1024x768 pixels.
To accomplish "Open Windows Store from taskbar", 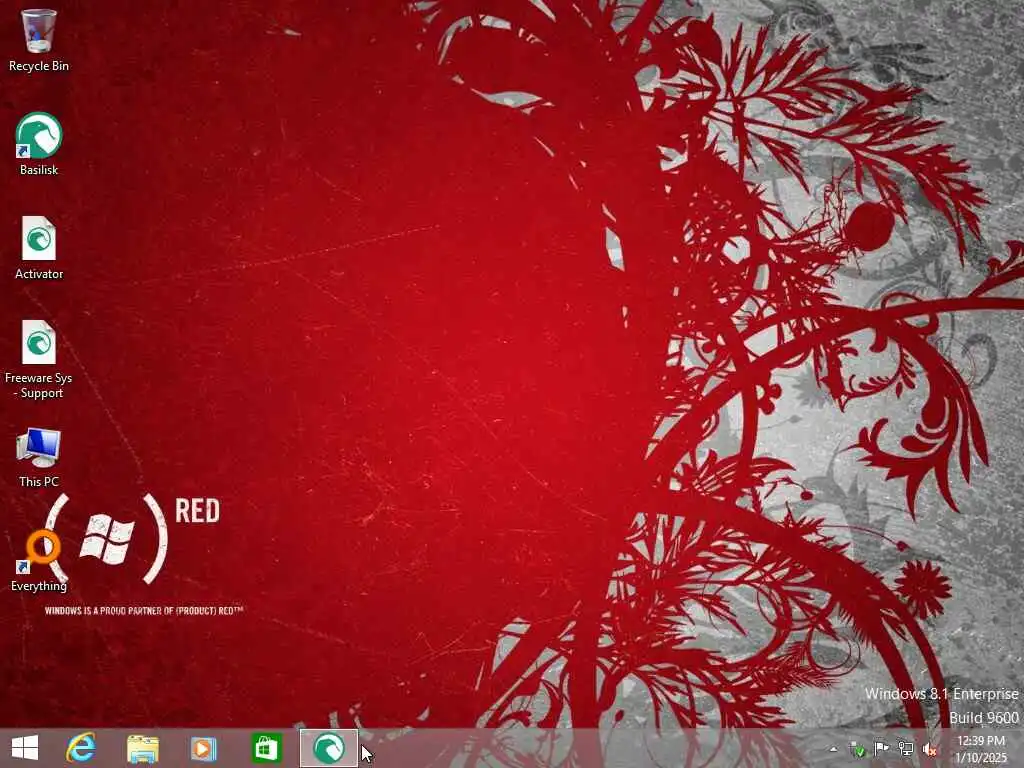I will tap(266, 748).
